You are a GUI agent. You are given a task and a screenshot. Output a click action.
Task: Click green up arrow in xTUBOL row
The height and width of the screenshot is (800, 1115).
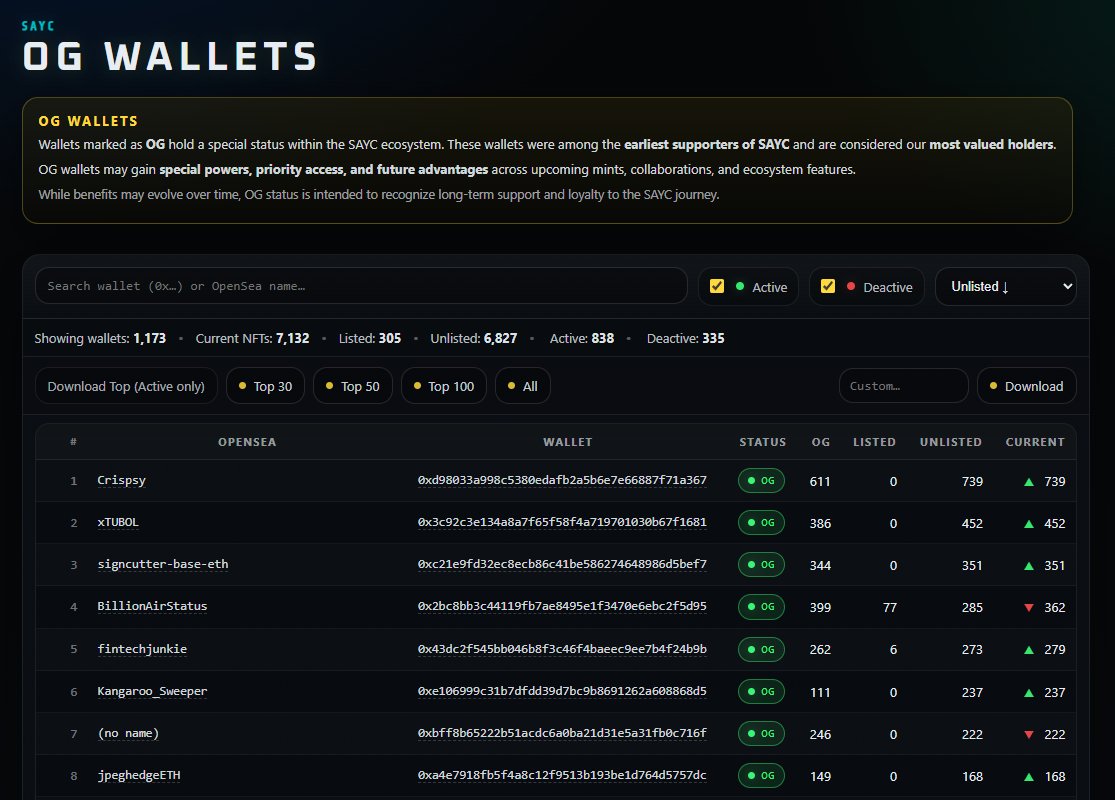click(1028, 523)
